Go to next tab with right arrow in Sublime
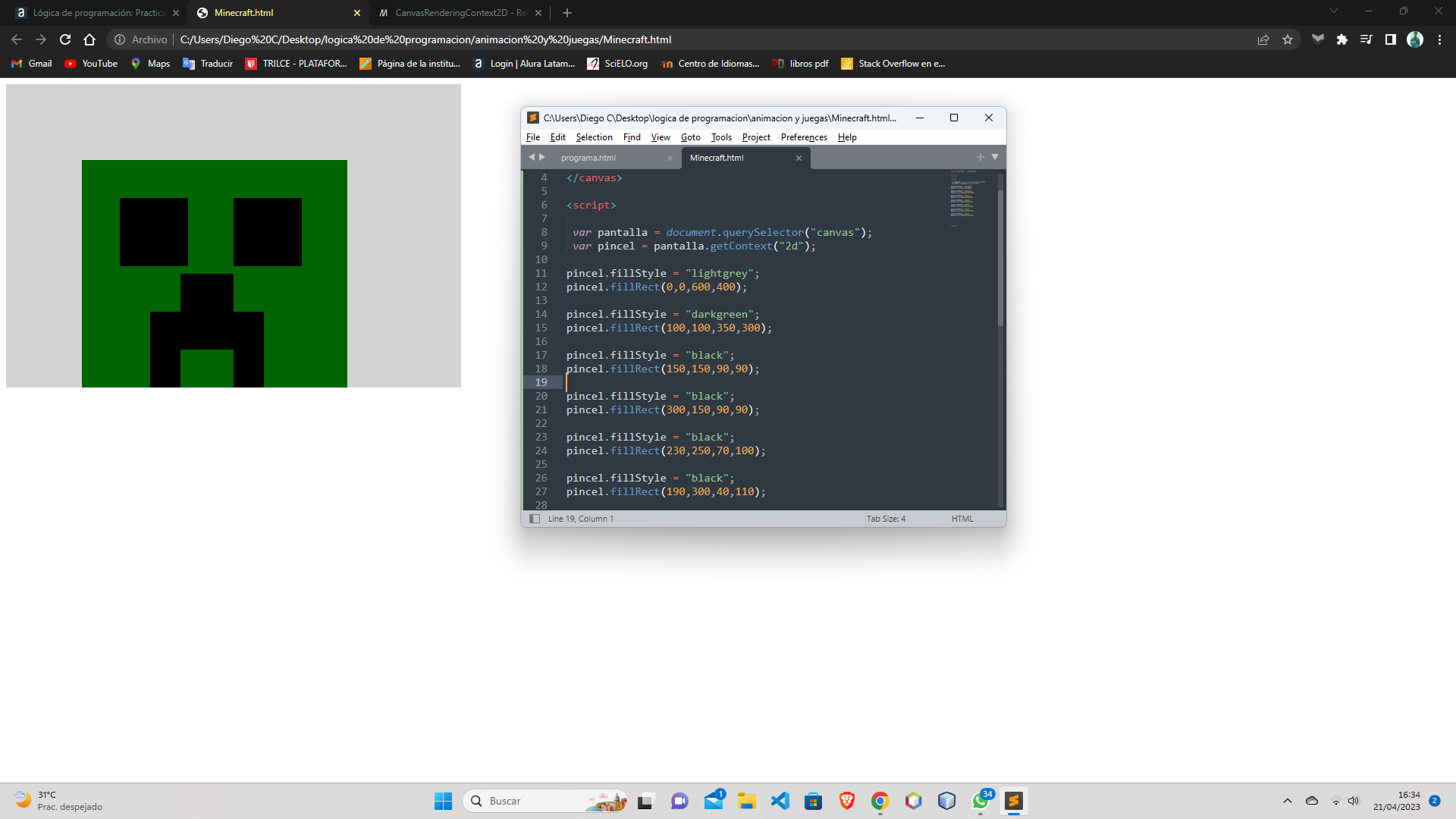 (541, 157)
